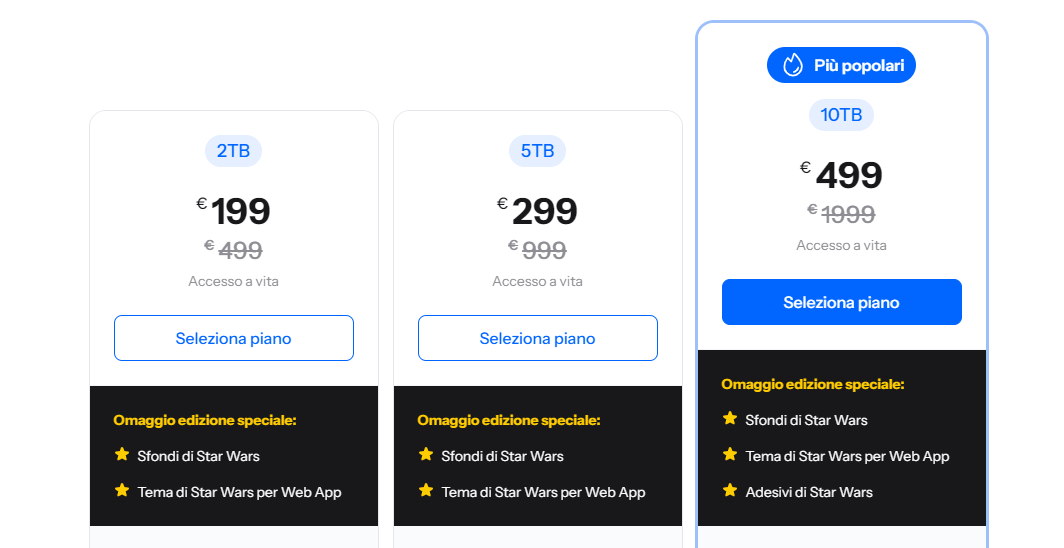
Task: Click the €299 price on 5TB plan
Action: 542,211
